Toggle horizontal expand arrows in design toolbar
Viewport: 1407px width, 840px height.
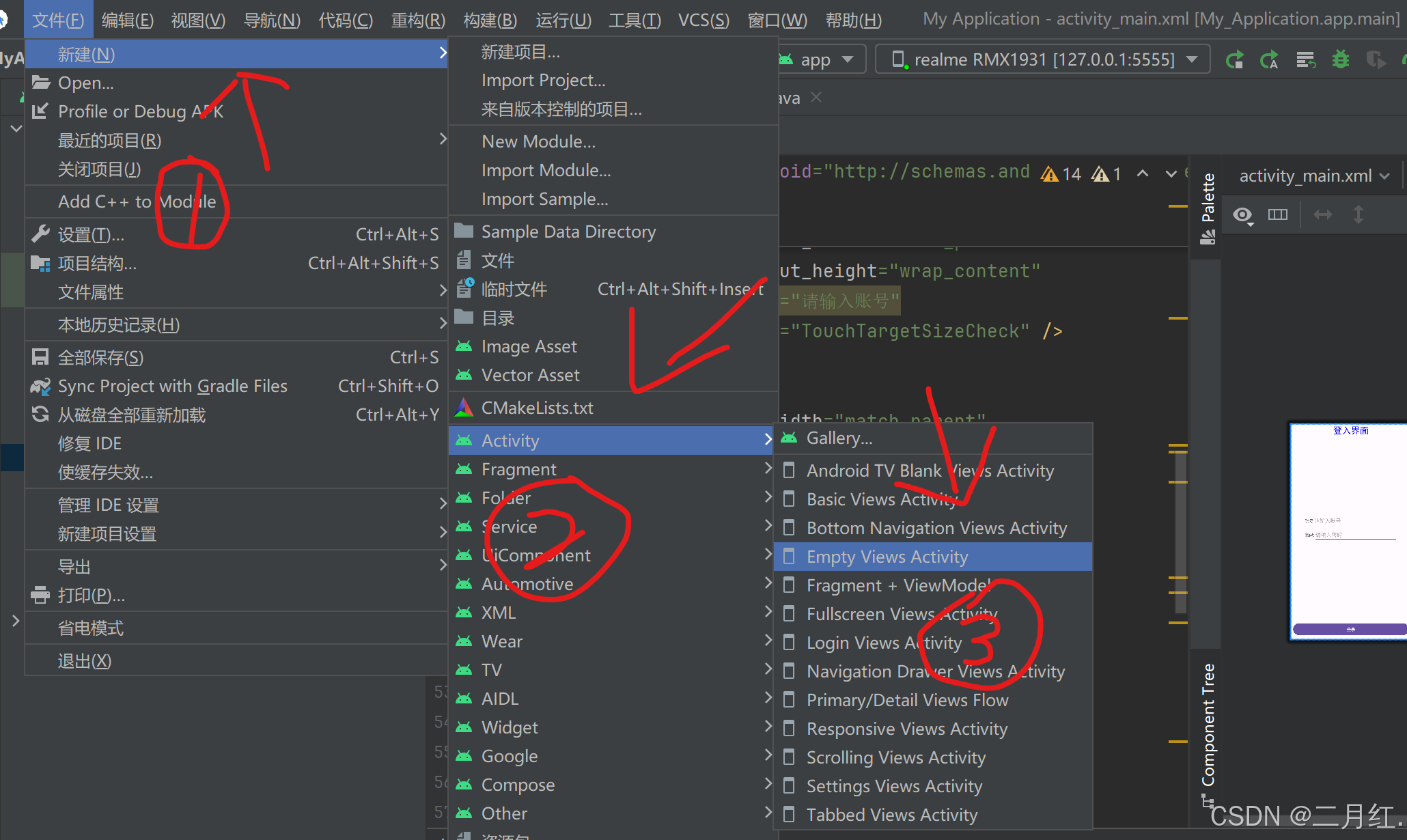tap(1323, 215)
